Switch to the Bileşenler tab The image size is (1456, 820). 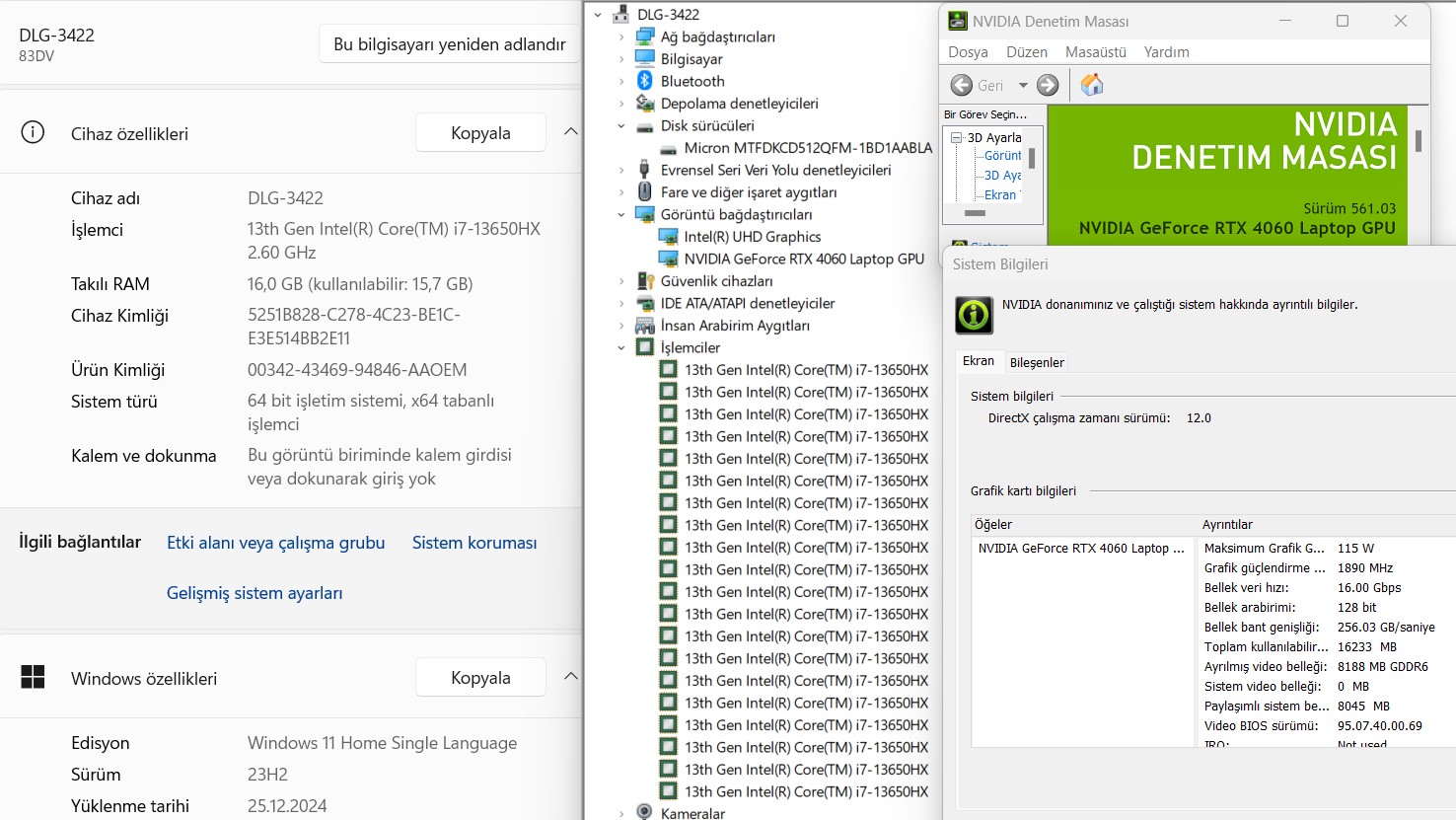1037,362
